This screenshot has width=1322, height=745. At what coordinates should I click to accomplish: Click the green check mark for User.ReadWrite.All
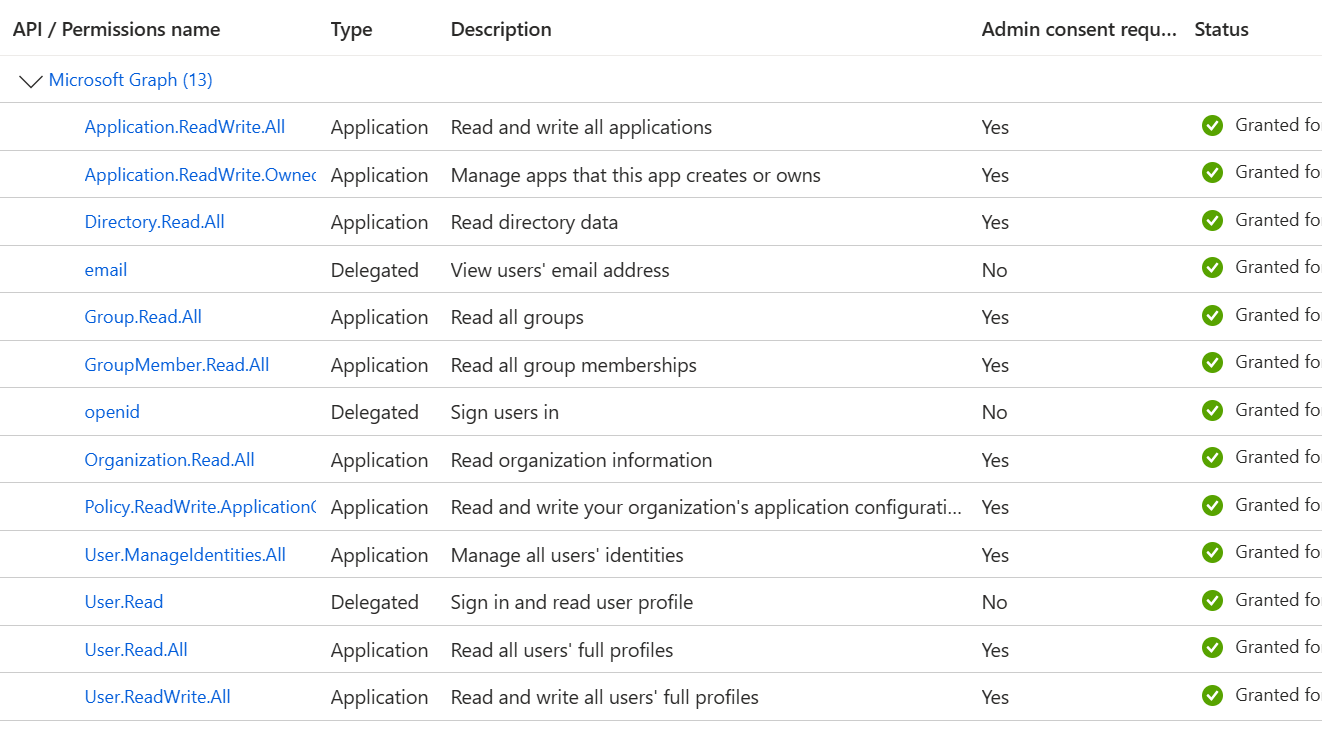tap(1212, 695)
